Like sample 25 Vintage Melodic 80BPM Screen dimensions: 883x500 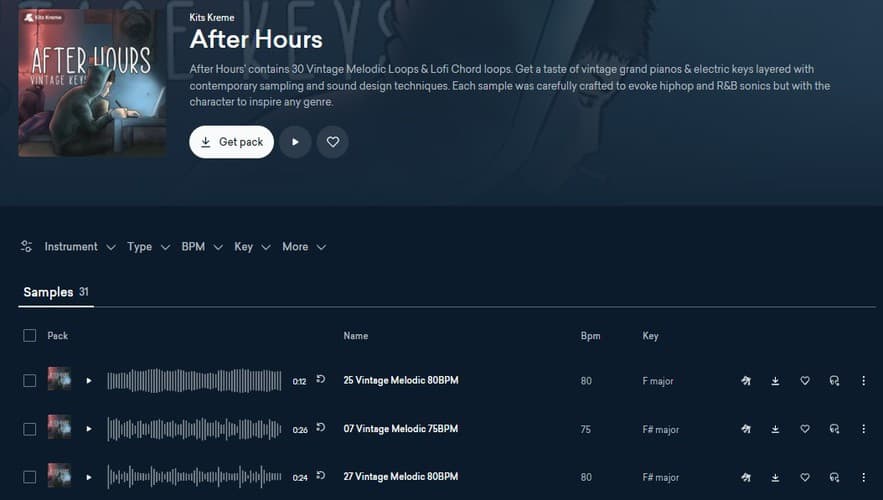pos(805,381)
